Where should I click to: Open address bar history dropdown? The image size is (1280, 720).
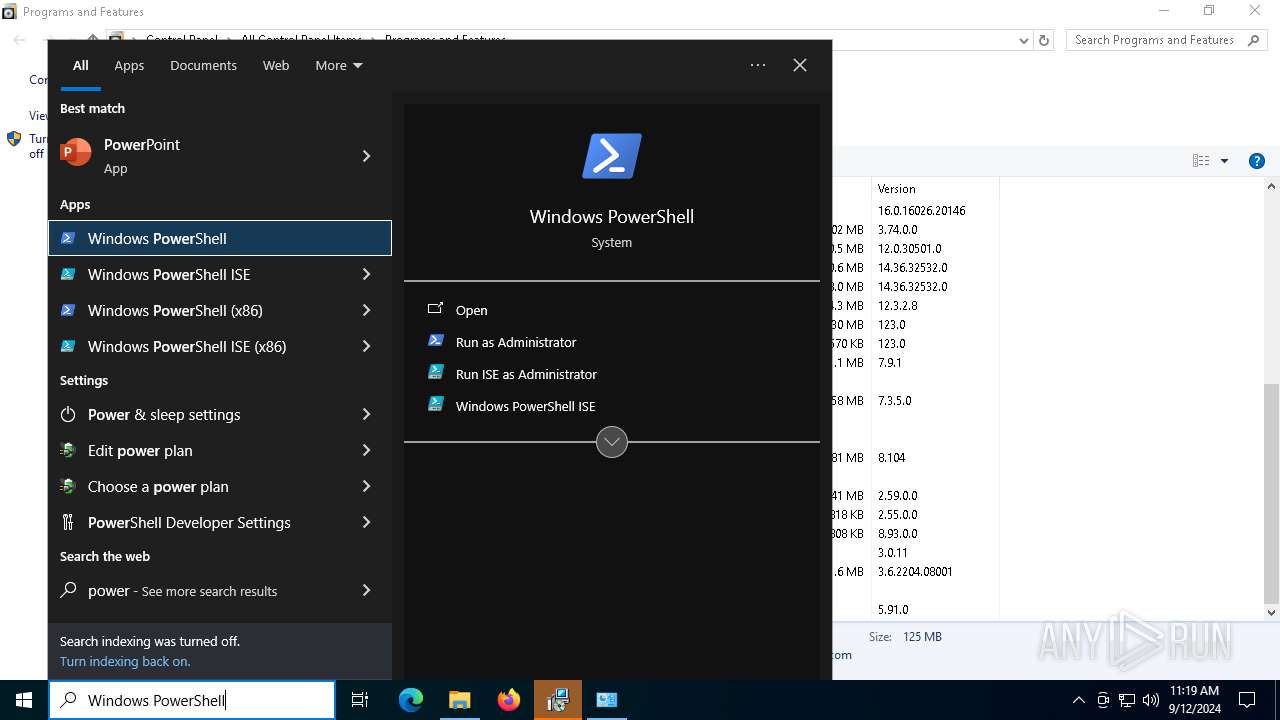click(1023, 40)
